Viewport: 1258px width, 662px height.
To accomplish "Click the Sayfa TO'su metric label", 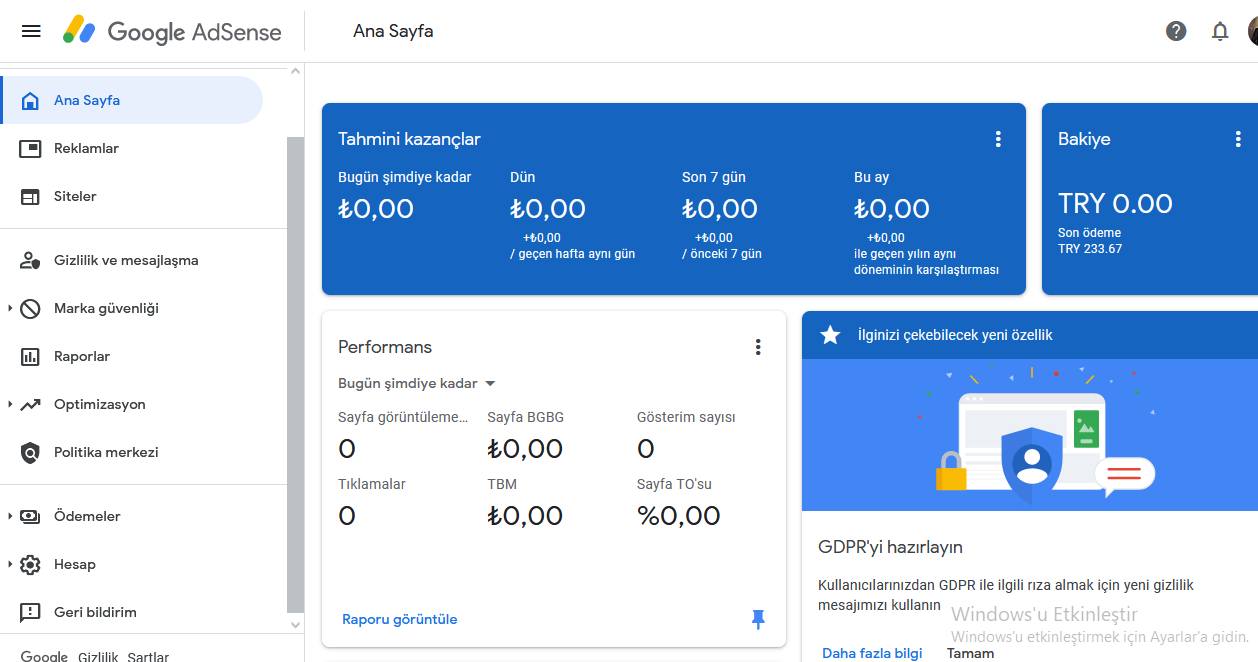I will pos(674,484).
